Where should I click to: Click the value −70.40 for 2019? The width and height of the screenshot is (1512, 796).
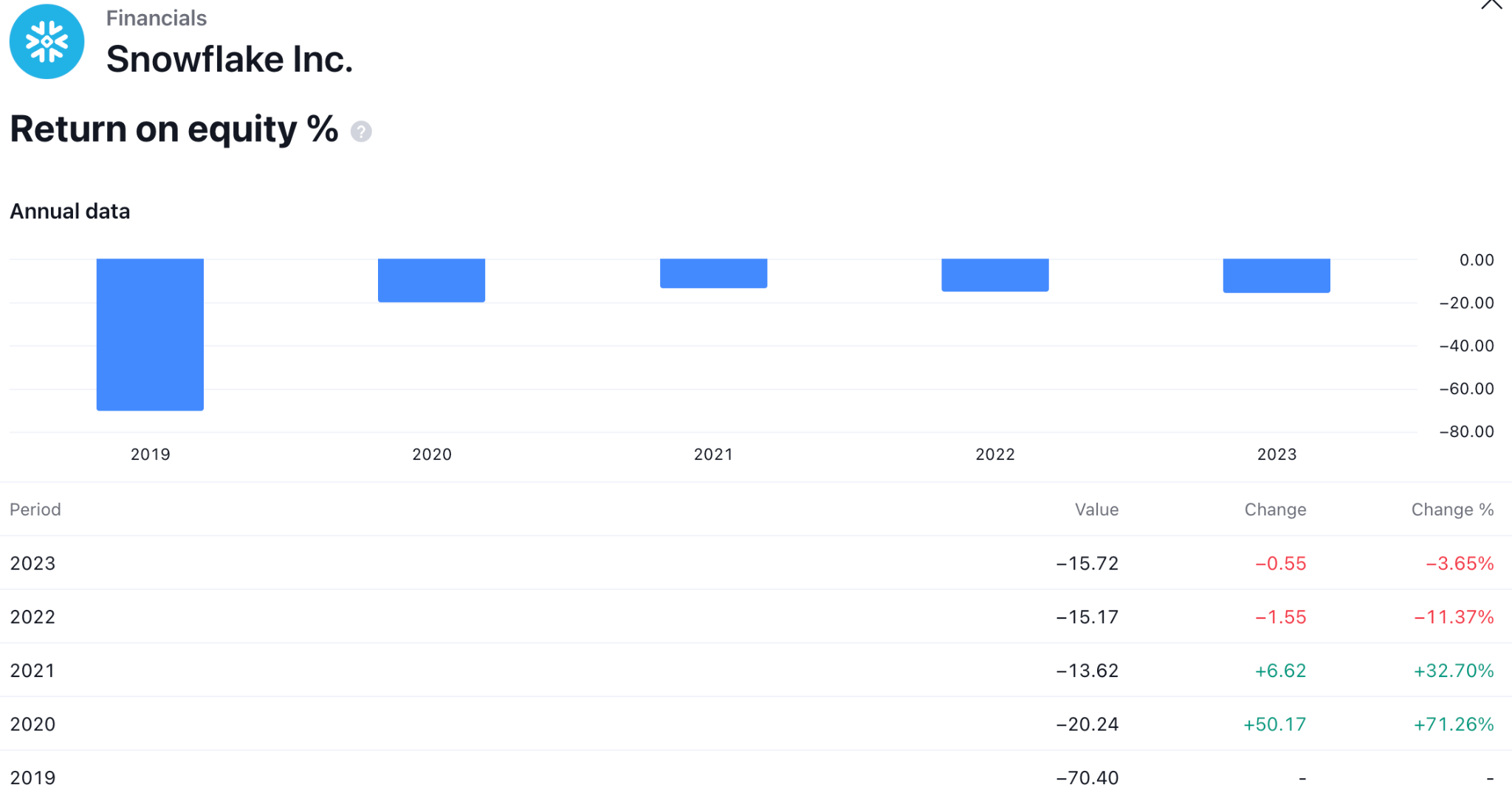[x=1087, y=778]
